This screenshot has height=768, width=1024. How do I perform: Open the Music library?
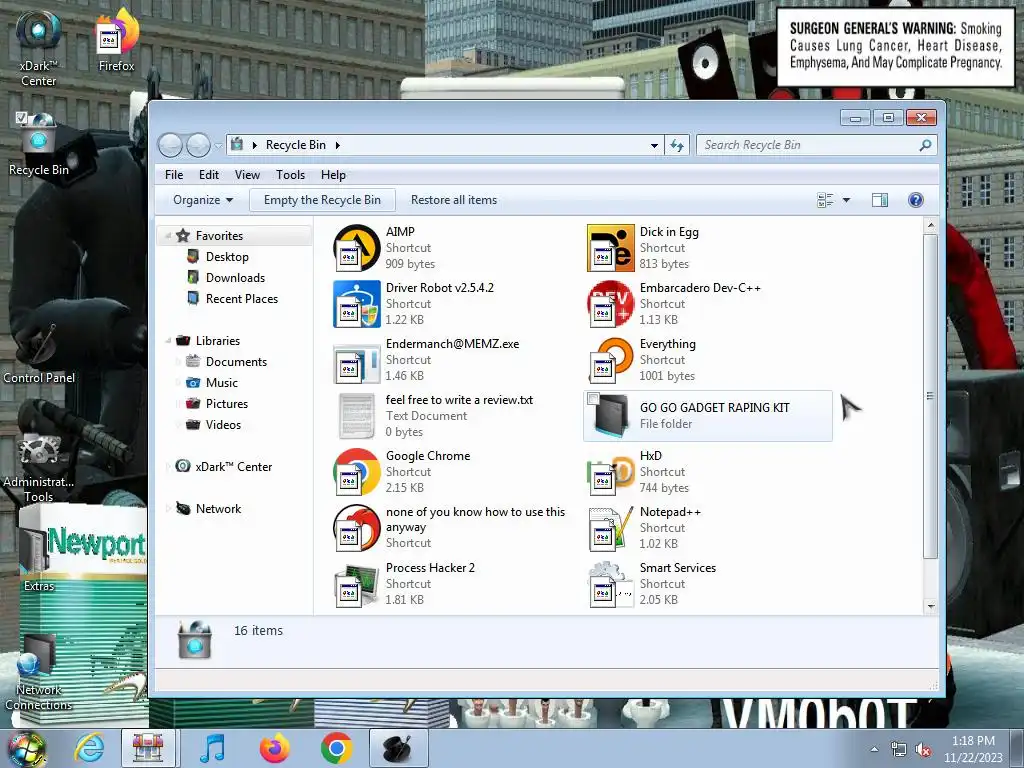221,383
